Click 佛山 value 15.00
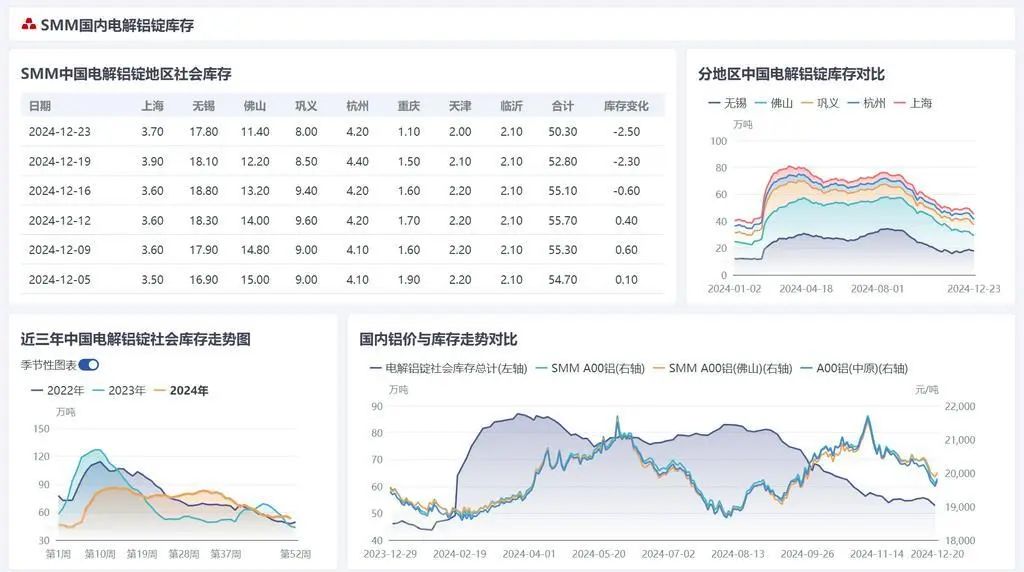This screenshot has width=1024, height=572. 255,279
